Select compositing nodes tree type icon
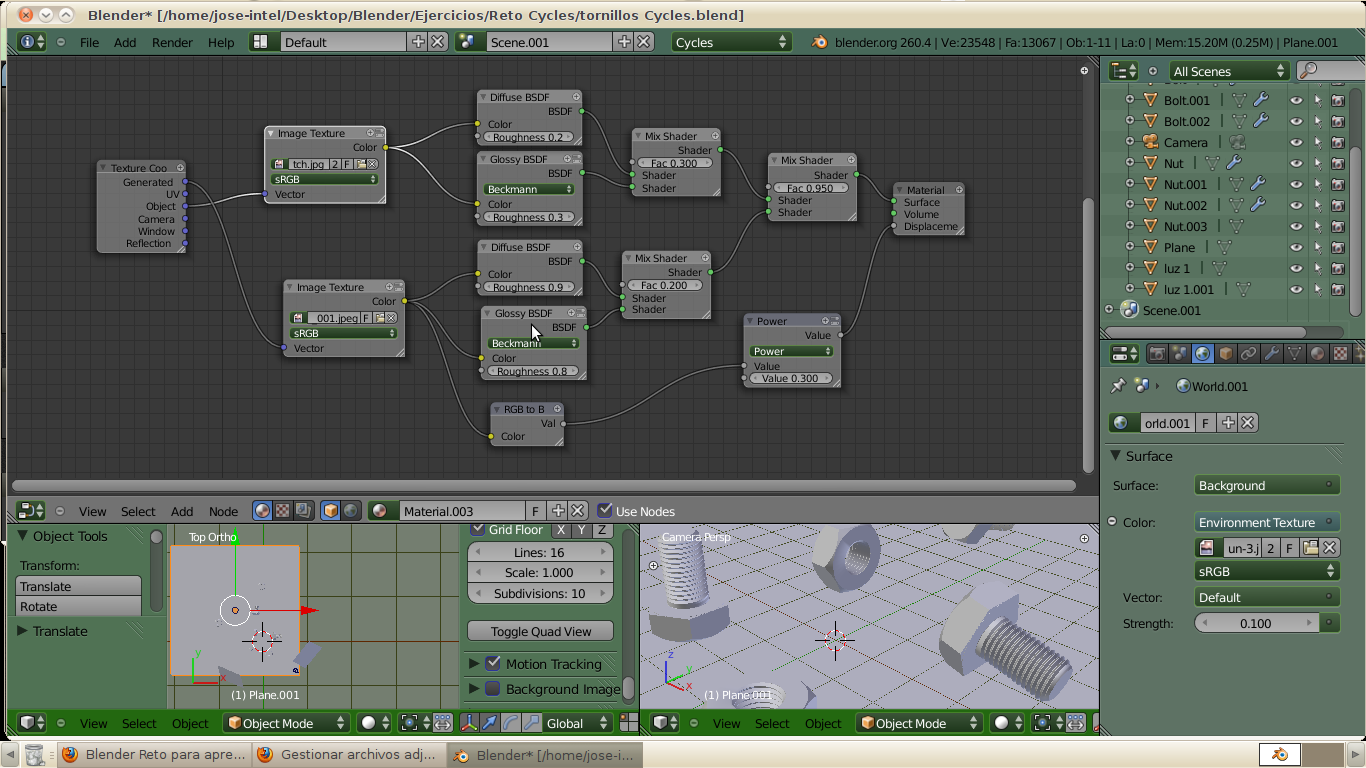 tap(304, 511)
